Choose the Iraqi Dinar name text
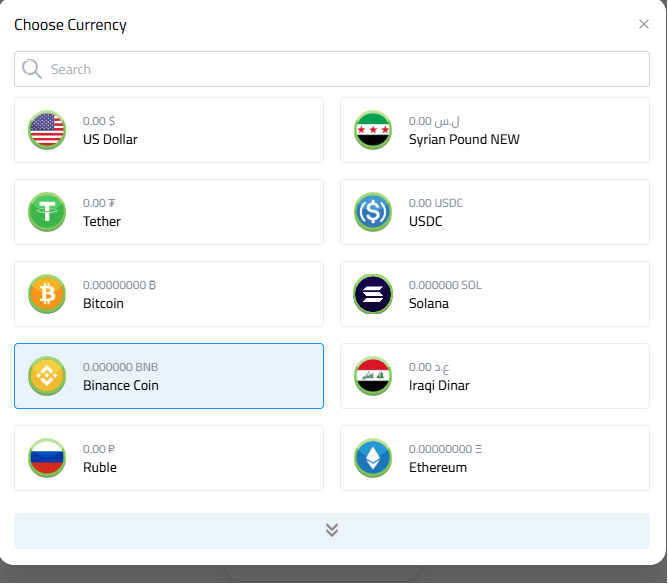This screenshot has height=584, width=668. [x=439, y=385]
